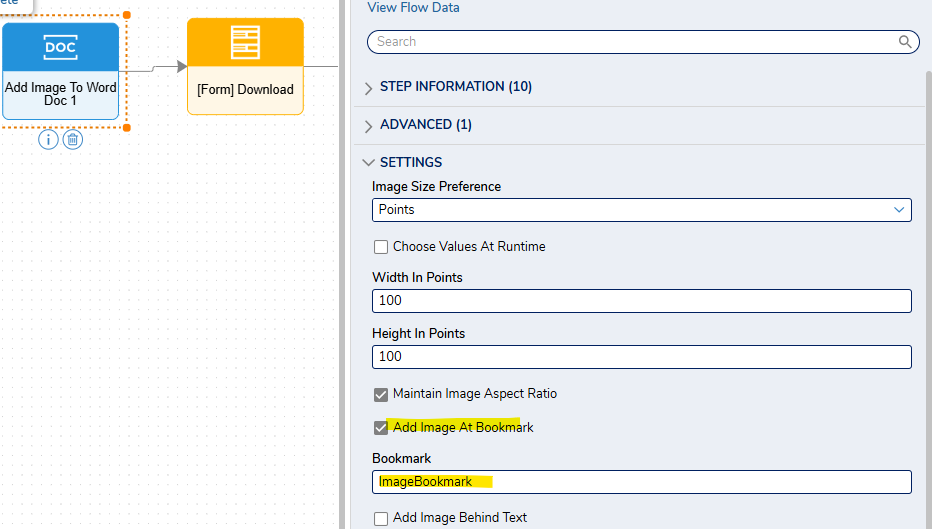Enable Choose Values At Runtime checkbox
932x529 pixels.
click(381, 247)
